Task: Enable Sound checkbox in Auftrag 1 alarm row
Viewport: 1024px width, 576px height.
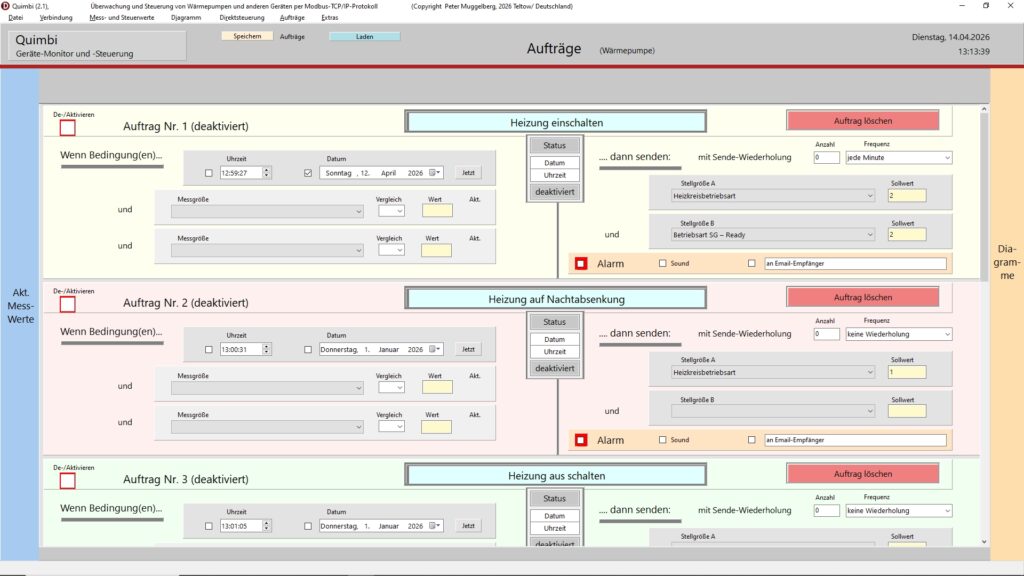Action: click(x=662, y=264)
